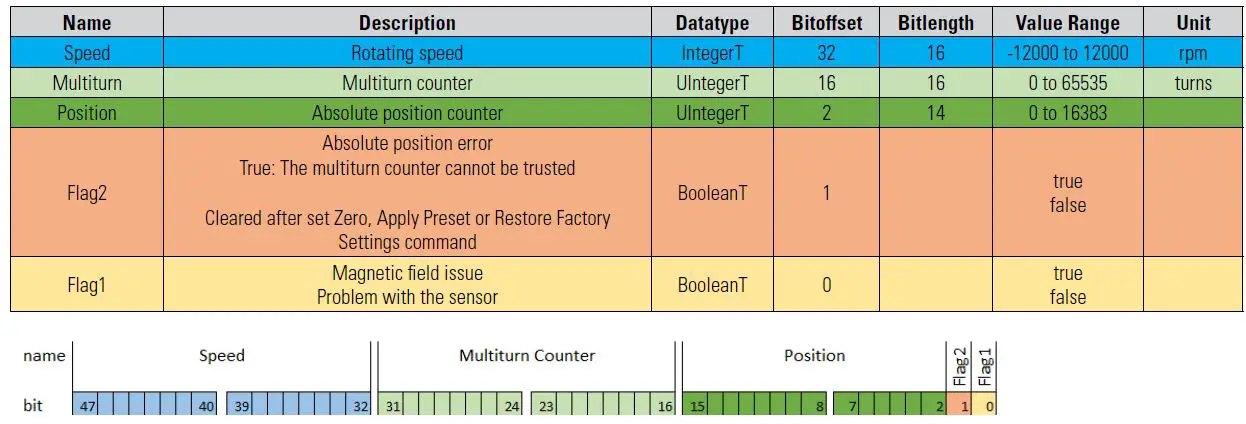This screenshot has width=1246, height=424.
Task: Click the dark green bit 15 box
Action: pos(697,406)
